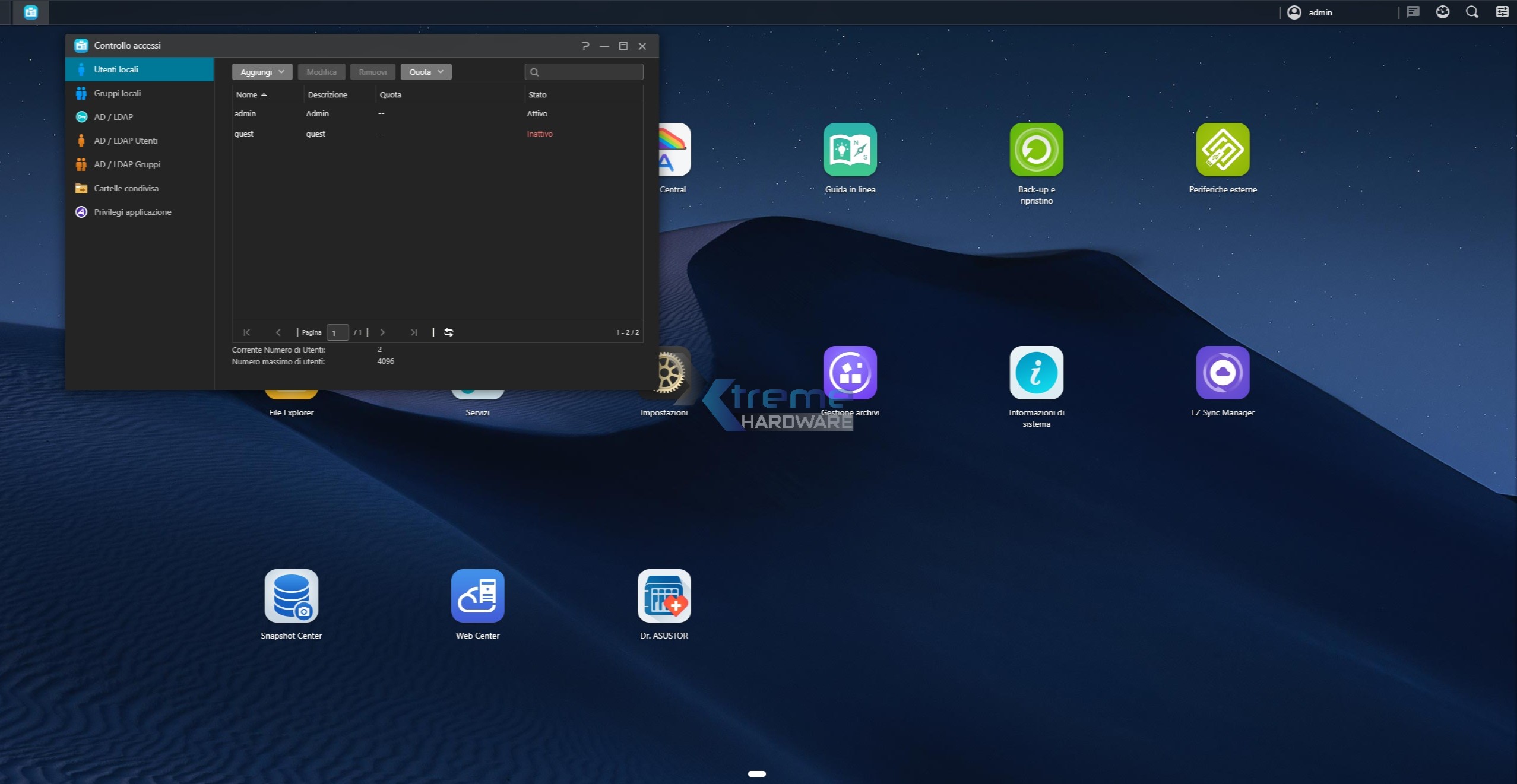The height and width of the screenshot is (784, 1517).
Task: Switch to Gruppi locali section
Action: click(x=117, y=93)
